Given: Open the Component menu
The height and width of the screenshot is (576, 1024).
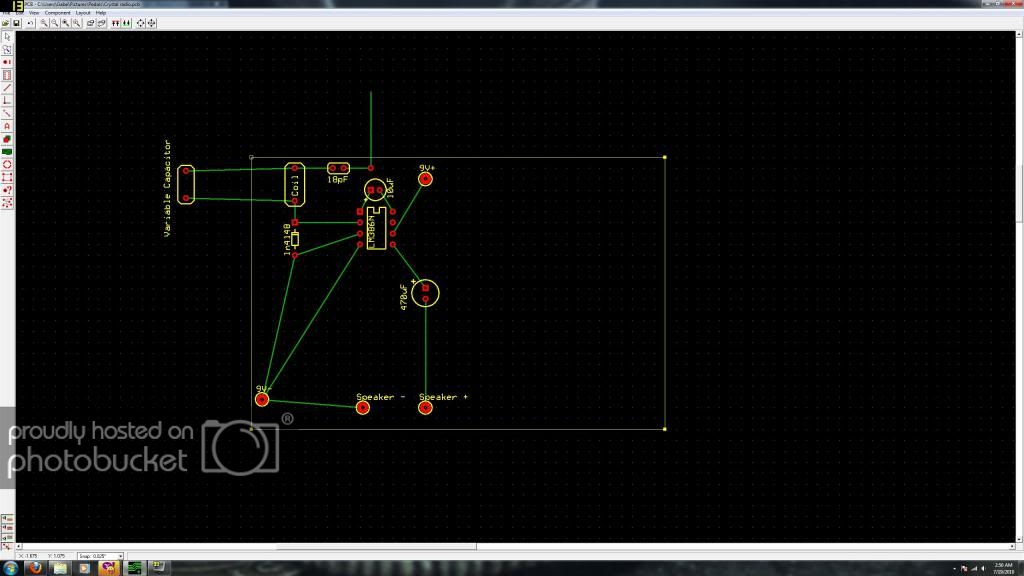Looking at the screenshot, I should tap(57, 12).
